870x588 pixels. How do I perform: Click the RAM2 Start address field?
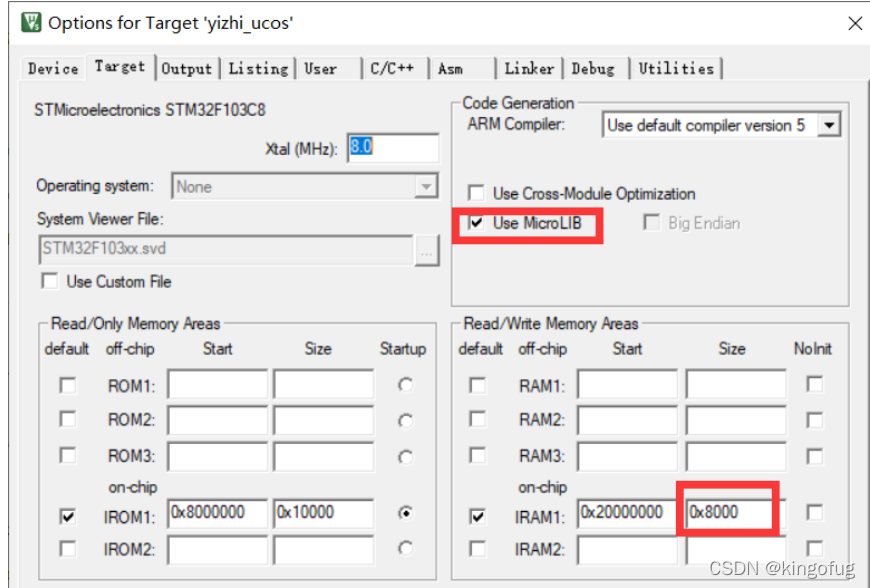click(628, 420)
